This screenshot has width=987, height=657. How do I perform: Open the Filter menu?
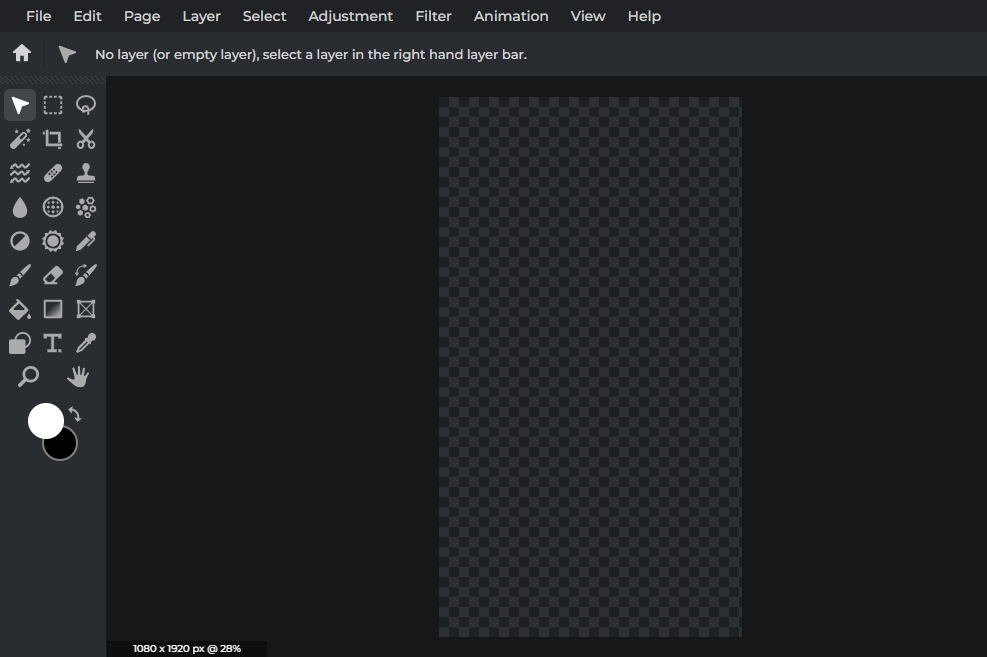click(x=433, y=16)
